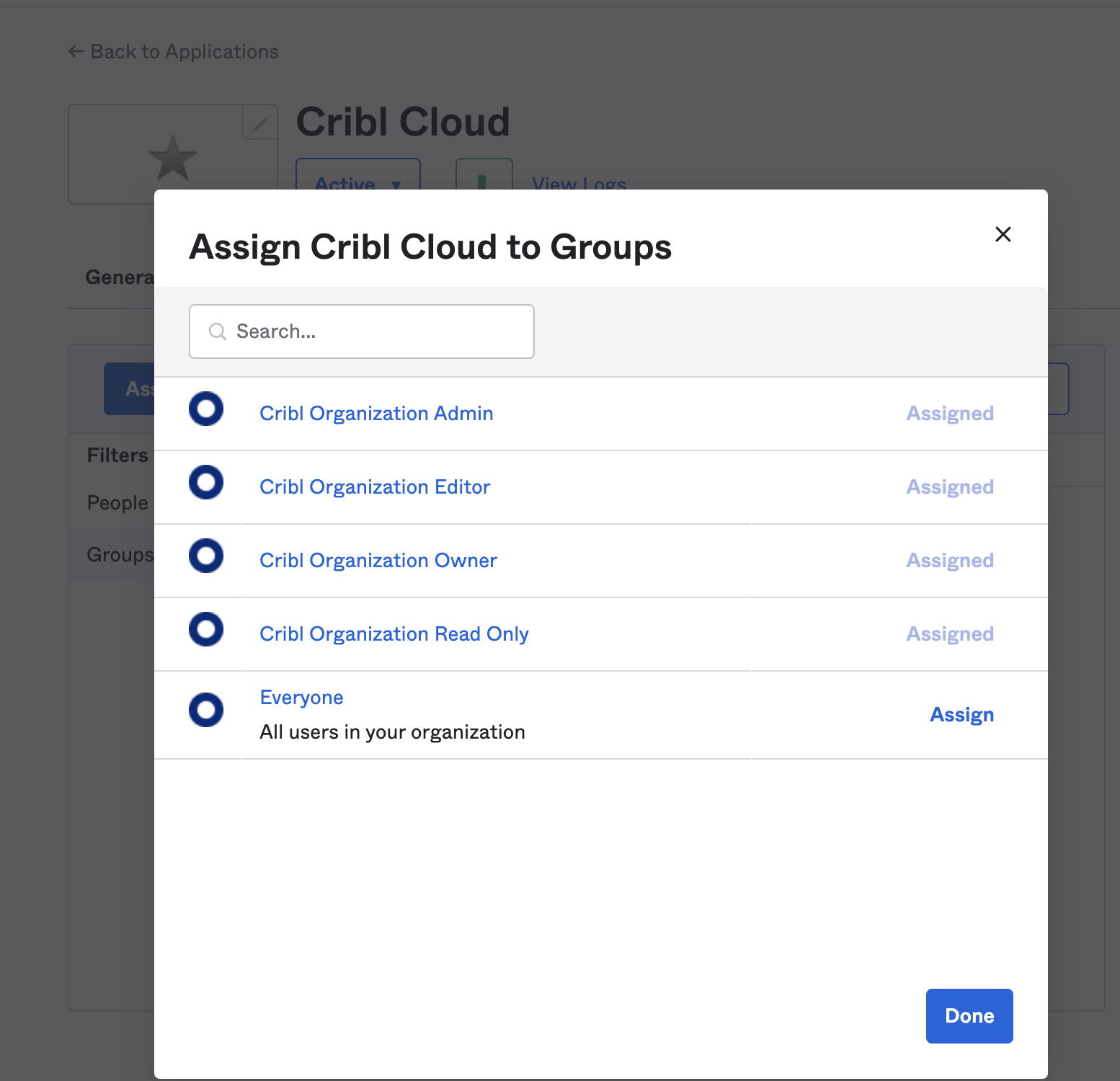Open the View Logs link
Image resolution: width=1120 pixels, height=1081 pixels.
(578, 184)
